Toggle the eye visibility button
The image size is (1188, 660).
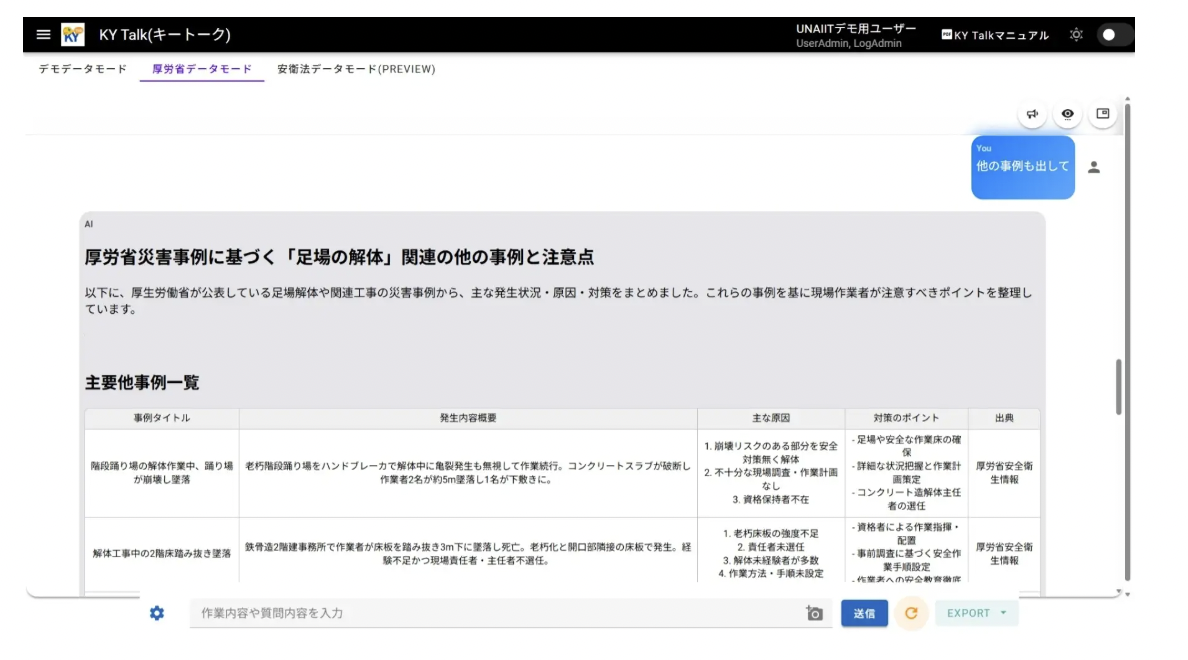(1068, 114)
